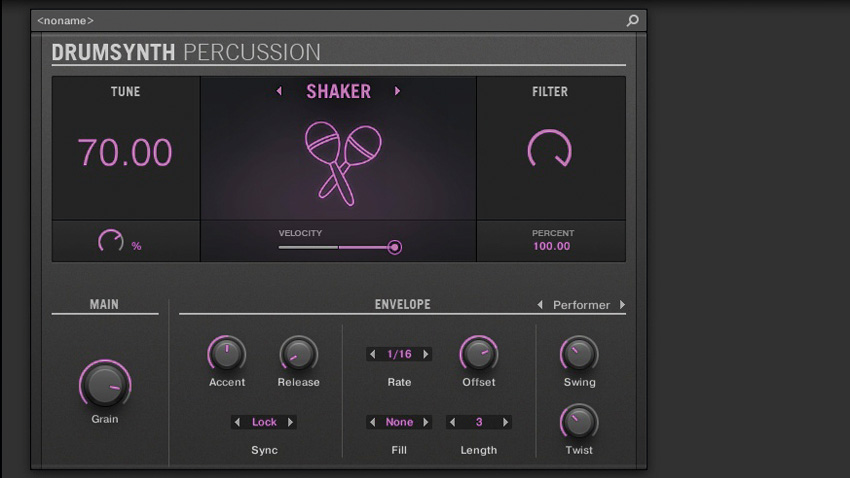Click the FILTER label
The width and height of the screenshot is (850, 478).
pyautogui.click(x=550, y=92)
